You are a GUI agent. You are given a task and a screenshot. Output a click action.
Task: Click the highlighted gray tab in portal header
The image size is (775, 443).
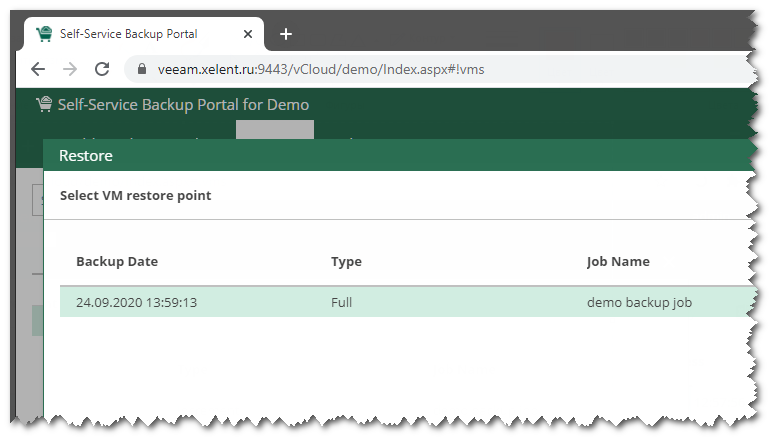click(275, 130)
